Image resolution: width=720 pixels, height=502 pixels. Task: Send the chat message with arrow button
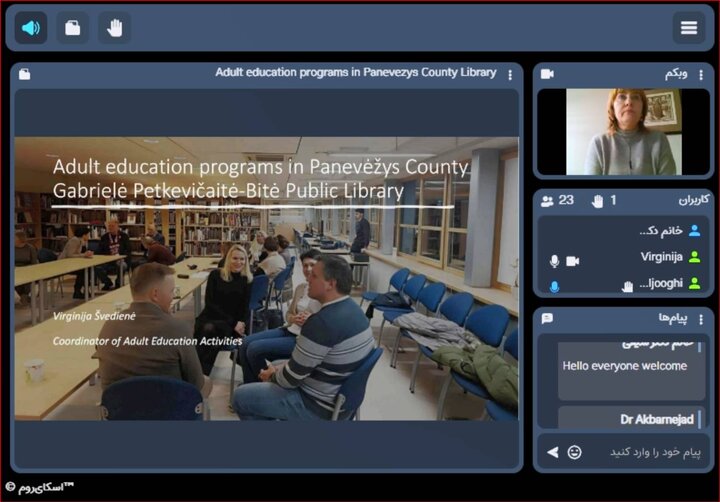click(x=552, y=452)
